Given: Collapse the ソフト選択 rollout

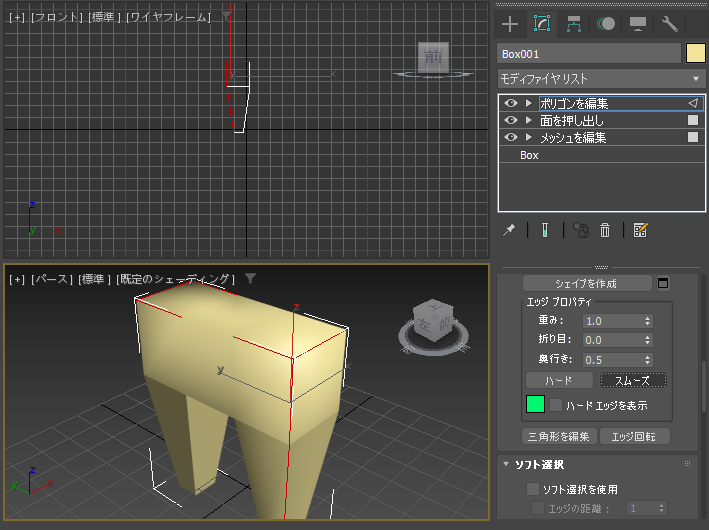Looking at the screenshot, I should (506, 464).
